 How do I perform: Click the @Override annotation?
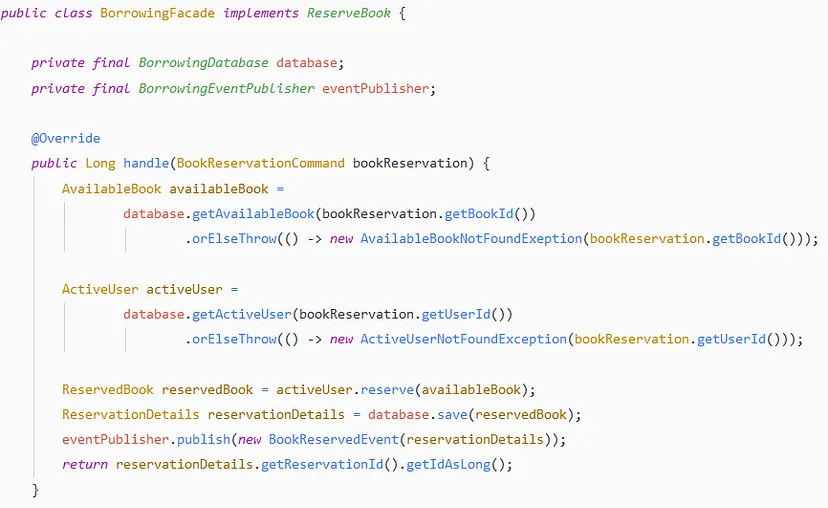click(x=65, y=138)
